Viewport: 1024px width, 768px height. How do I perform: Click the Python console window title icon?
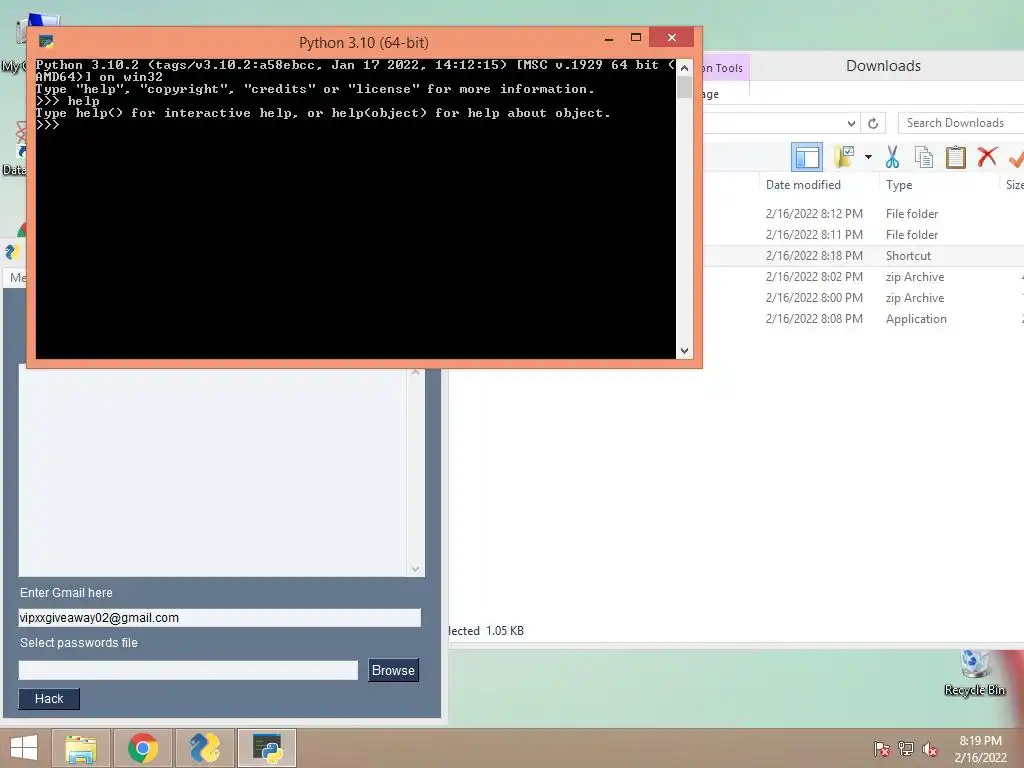point(46,42)
